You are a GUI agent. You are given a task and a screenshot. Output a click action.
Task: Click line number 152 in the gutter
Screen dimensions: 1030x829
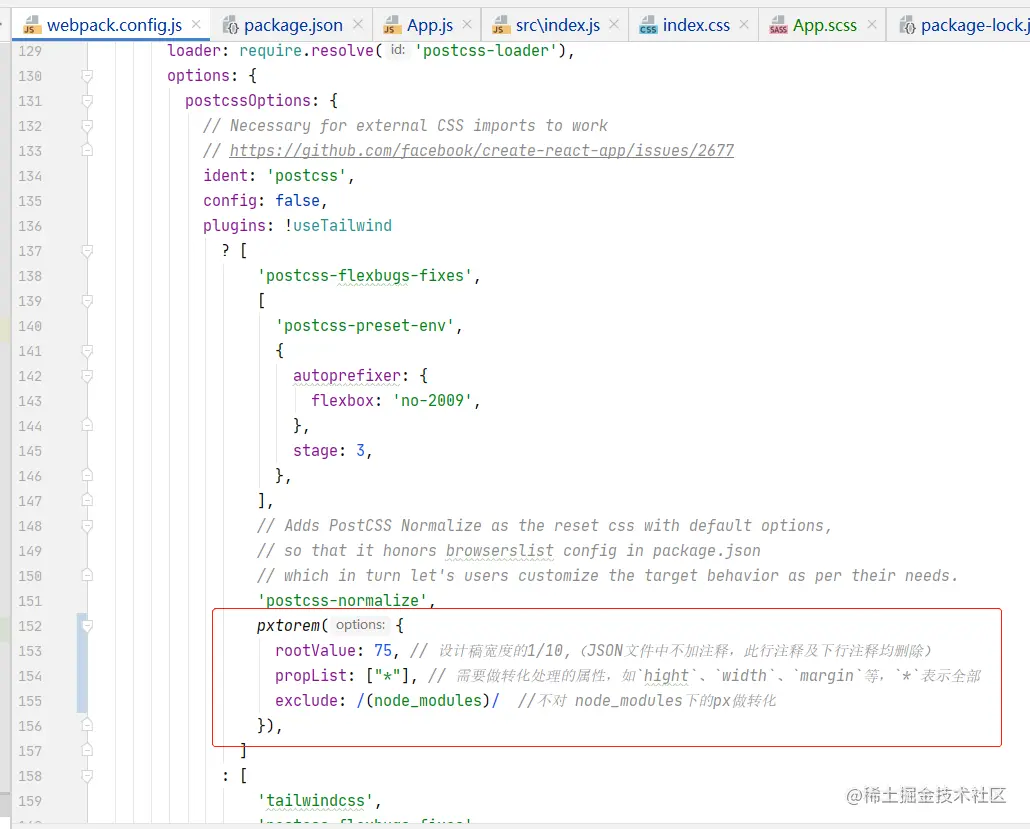[30, 627]
